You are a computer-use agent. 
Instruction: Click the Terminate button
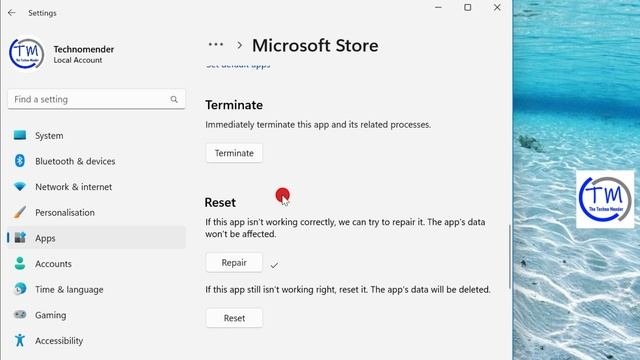(234, 153)
